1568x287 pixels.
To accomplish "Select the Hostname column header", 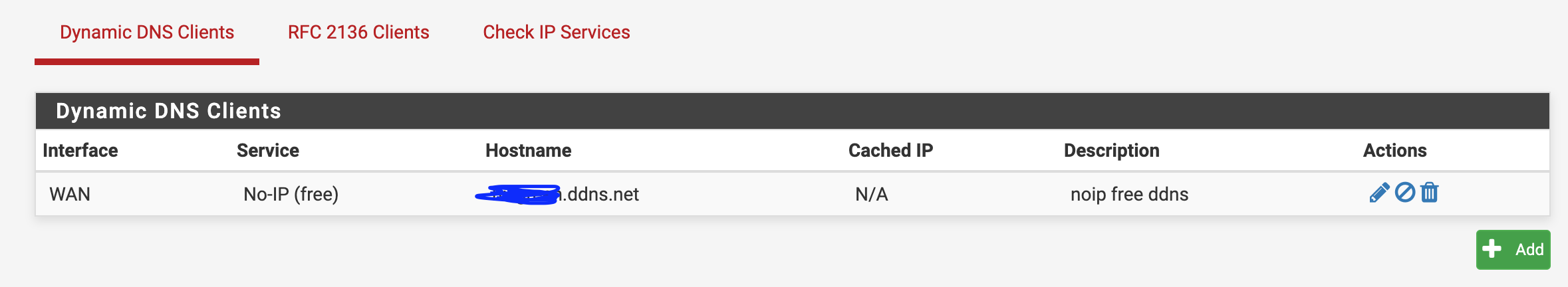I will 529,151.
